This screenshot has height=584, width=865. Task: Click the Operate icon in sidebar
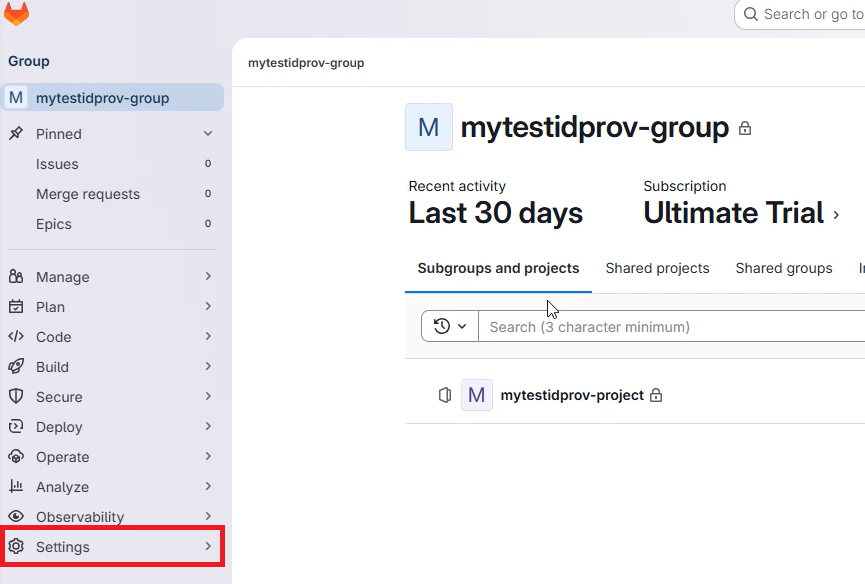(16, 456)
